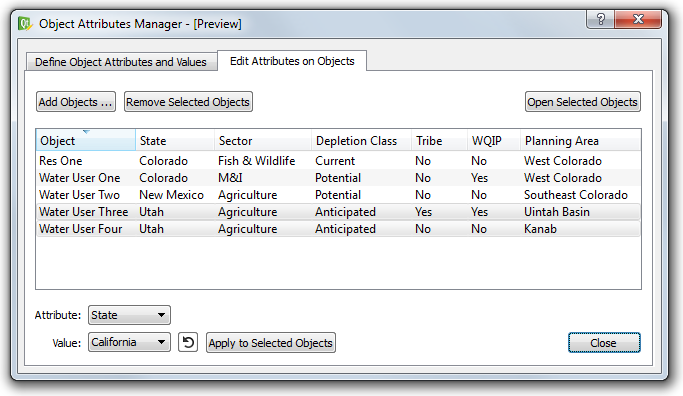683x396 pixels.
Task: Click the Add Objects button
Action: [76, 102]
